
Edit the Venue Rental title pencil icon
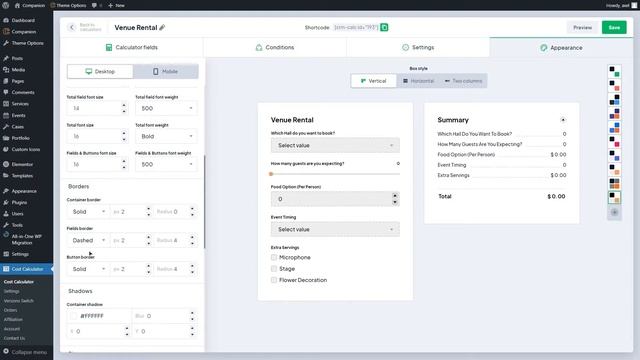click(x=162, y=27)
